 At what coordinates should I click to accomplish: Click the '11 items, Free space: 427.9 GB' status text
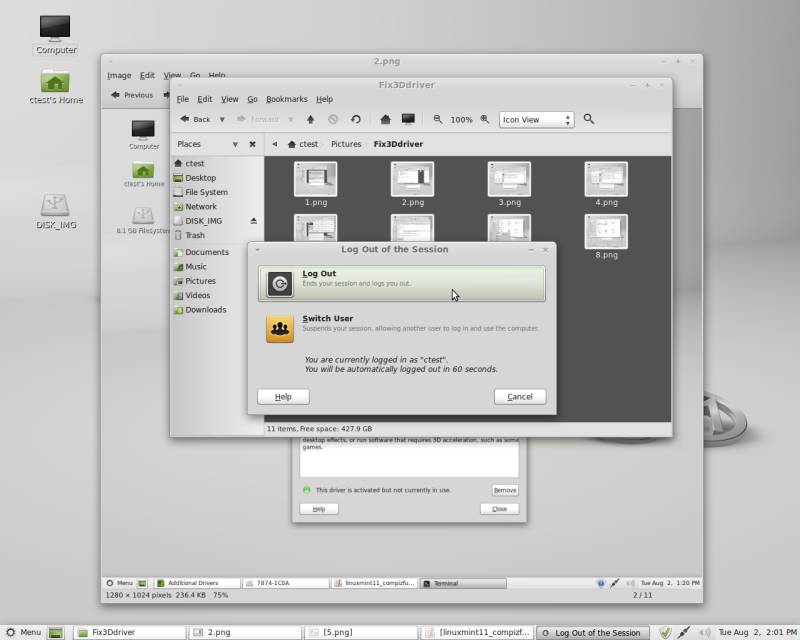(x=319, y=429)
